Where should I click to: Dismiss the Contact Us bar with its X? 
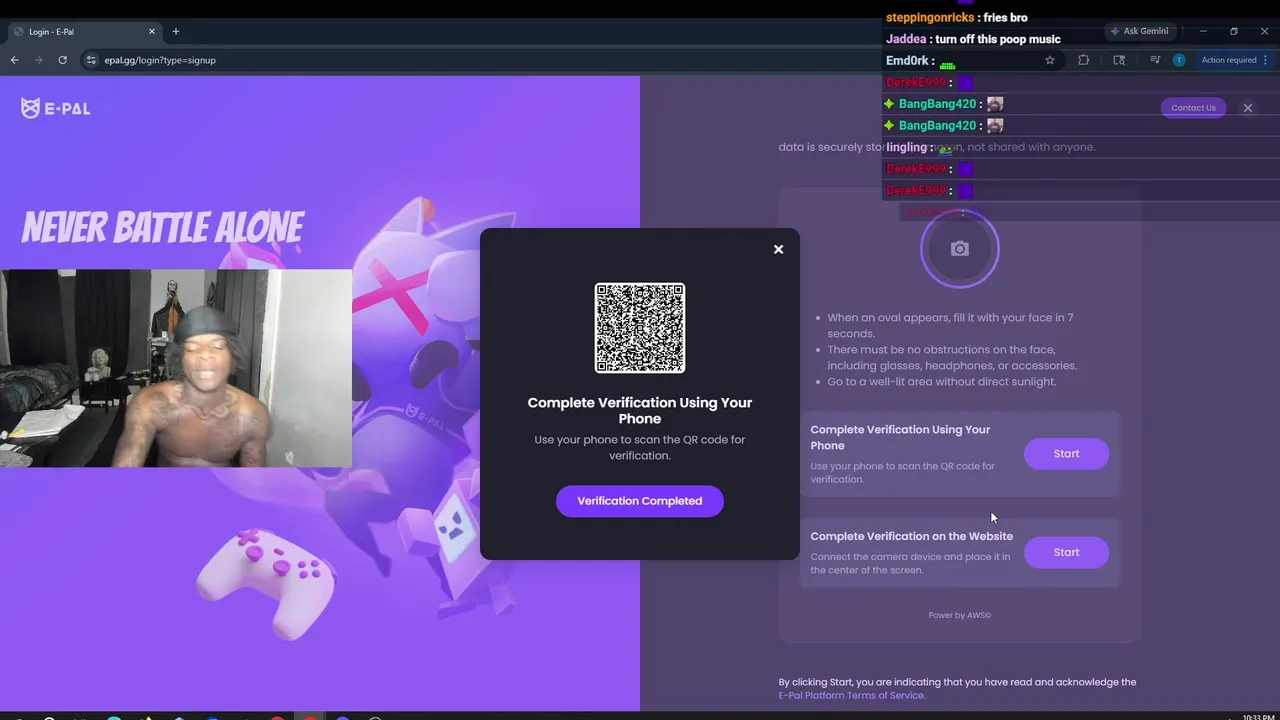[x=1247, y=108]
